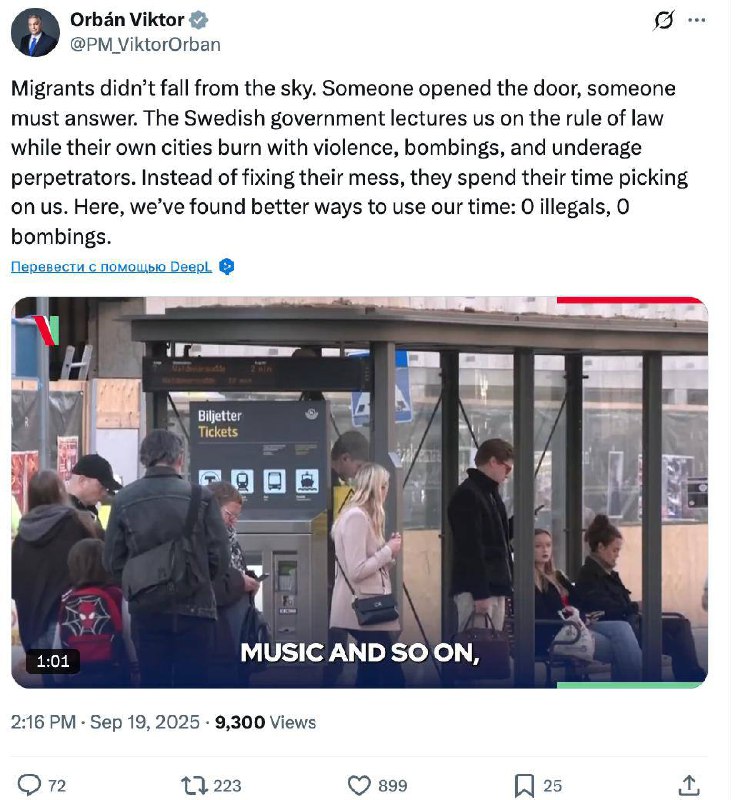The height and width of the screenshot is (800, 740).
Task: Open the @PM_ViktorOrban handle link
Action: click(x=146, y=44)
